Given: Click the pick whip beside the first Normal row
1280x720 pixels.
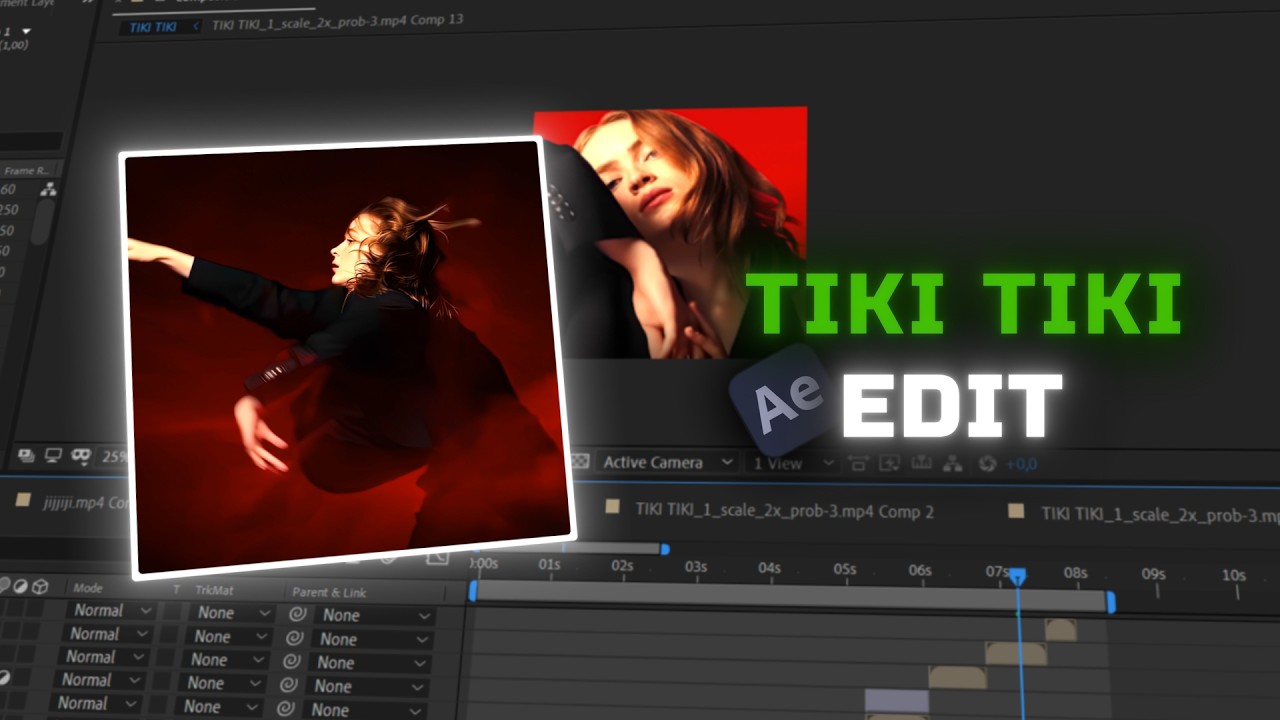Looking at the screenshot, I should click(x=297, y=614).
